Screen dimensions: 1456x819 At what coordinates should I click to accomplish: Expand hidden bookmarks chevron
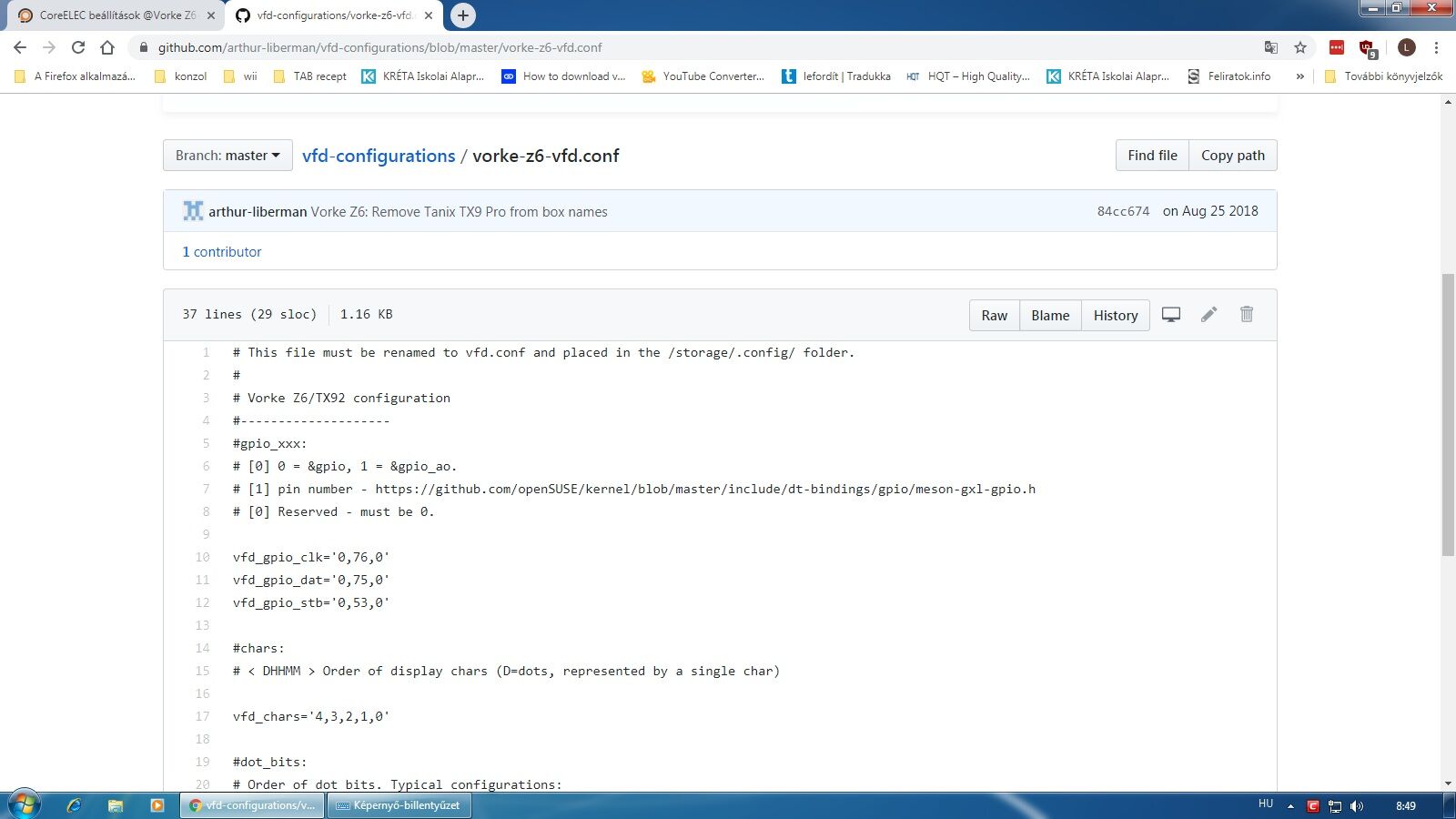1300,76
